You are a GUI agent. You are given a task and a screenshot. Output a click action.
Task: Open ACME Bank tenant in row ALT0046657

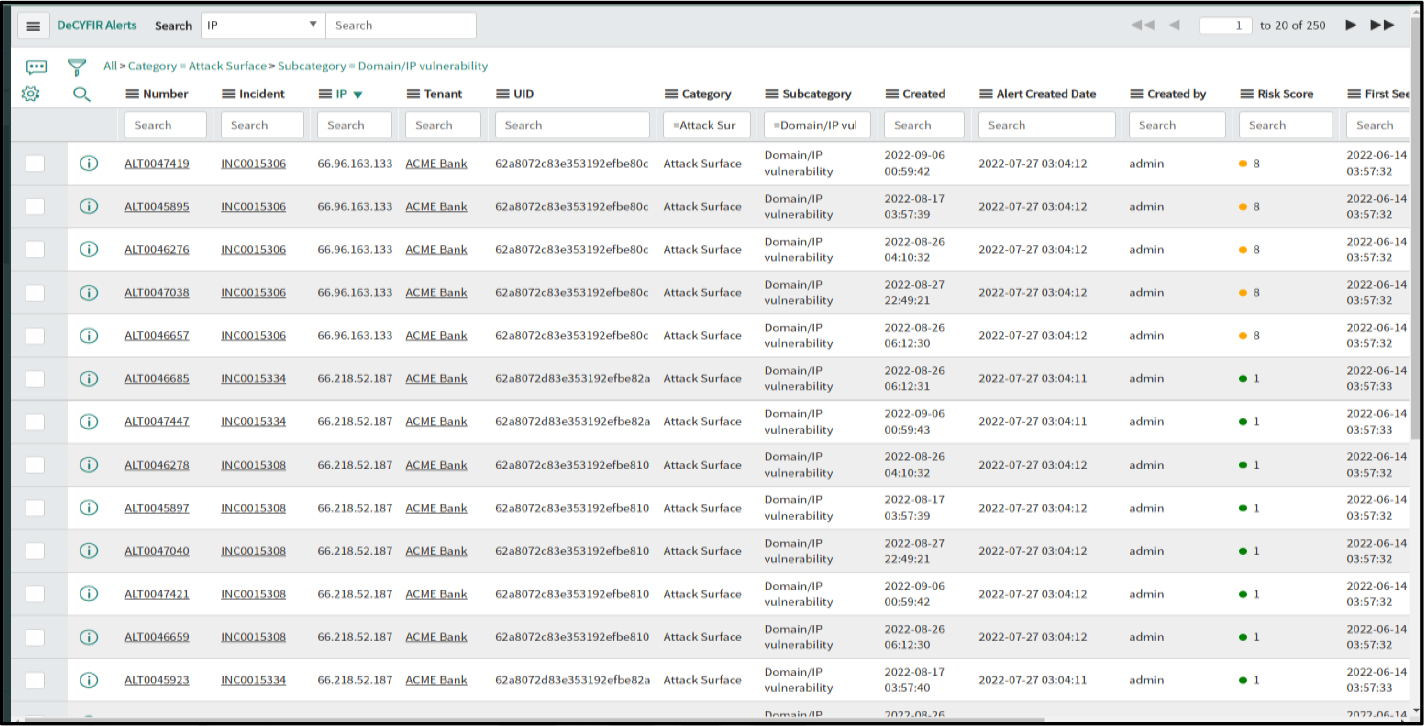436,335
